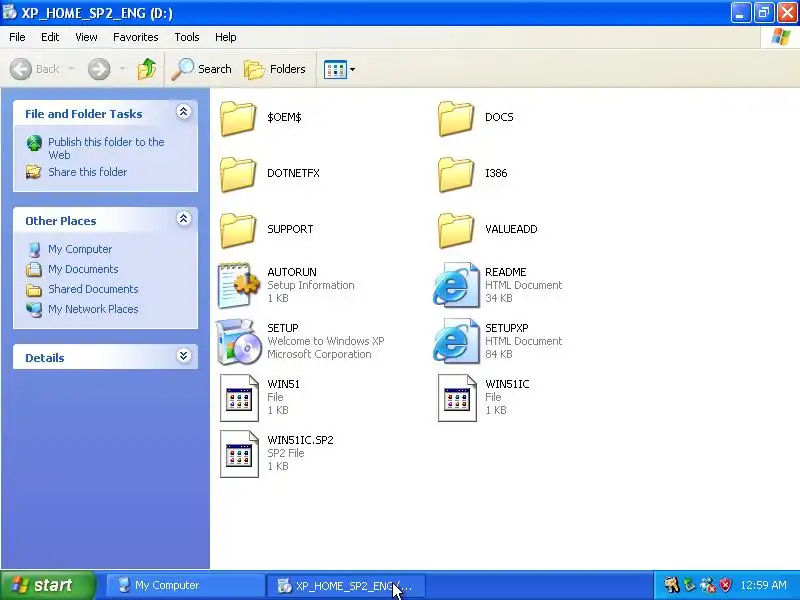Click Publish this folder to the Web
Viewport: 800px width, 600px height.
click(x=106, y=148)
